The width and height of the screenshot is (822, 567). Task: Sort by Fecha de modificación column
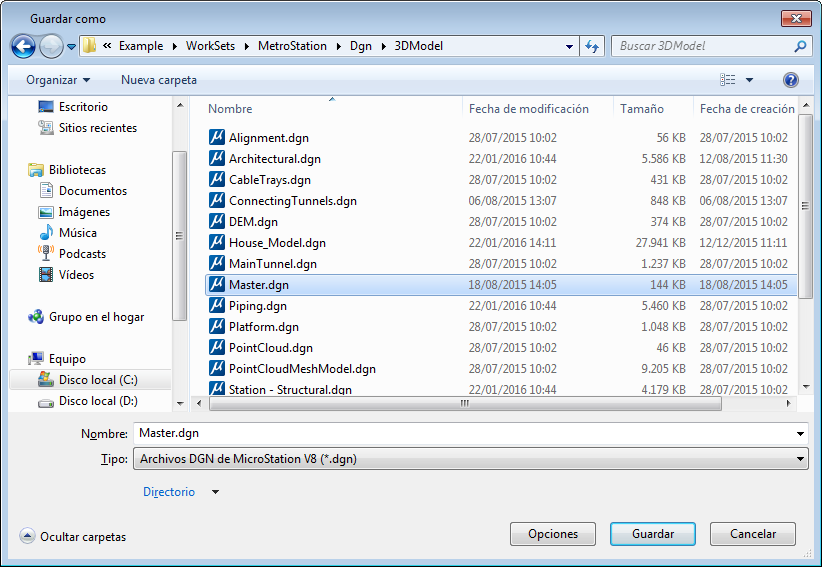[x=528, y=109]
